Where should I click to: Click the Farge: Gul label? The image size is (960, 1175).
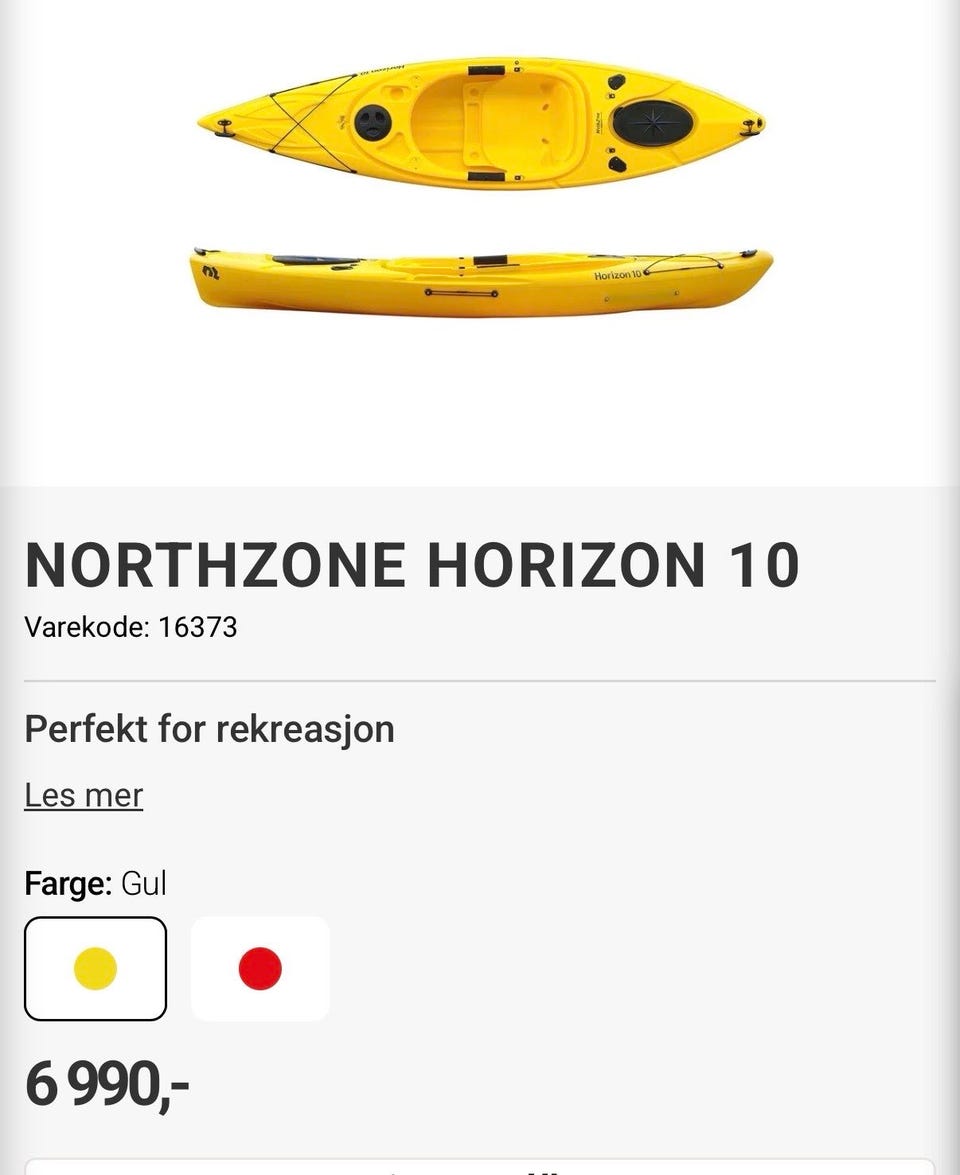pos(95,884)
